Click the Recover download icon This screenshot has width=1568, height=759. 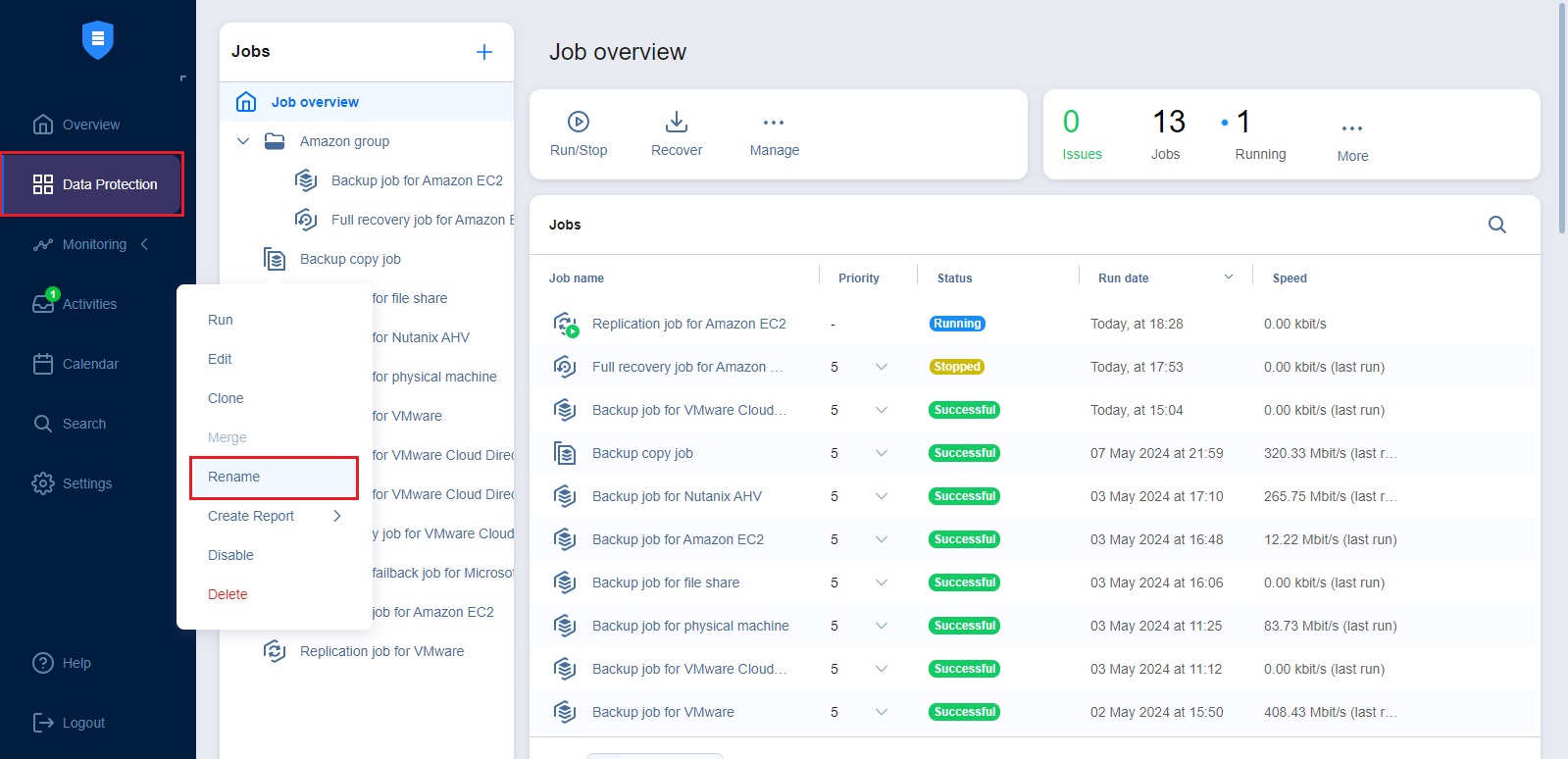coord(677,122)
